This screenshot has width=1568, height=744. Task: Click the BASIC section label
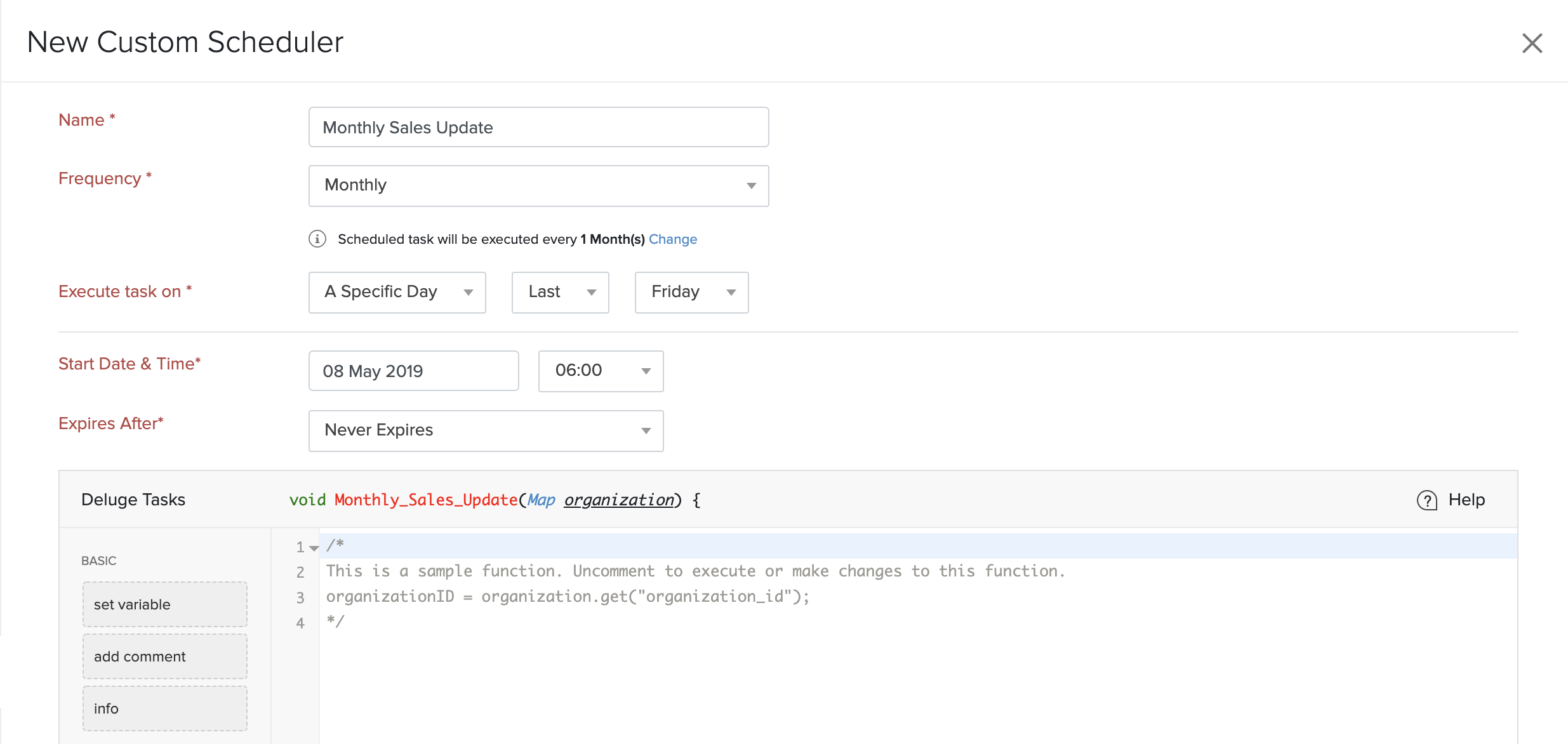coord(99,561)
